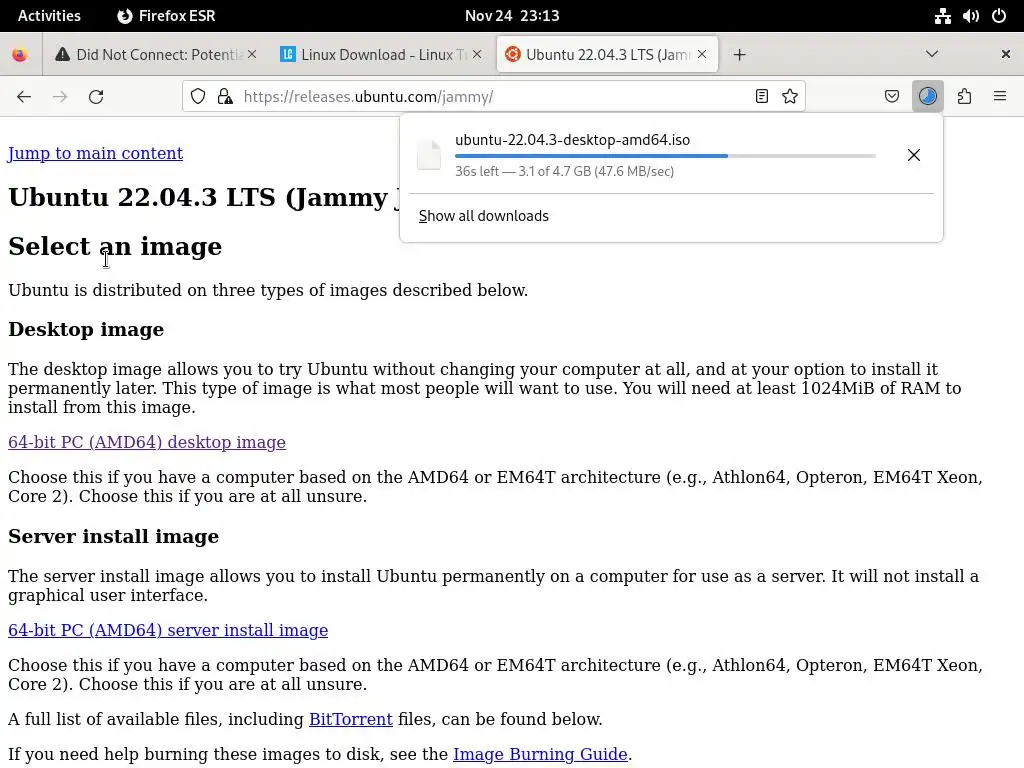The height and width of the screenshot is (768, 1024).
Task: Open the Activities overview
Action: pos(49,16)
